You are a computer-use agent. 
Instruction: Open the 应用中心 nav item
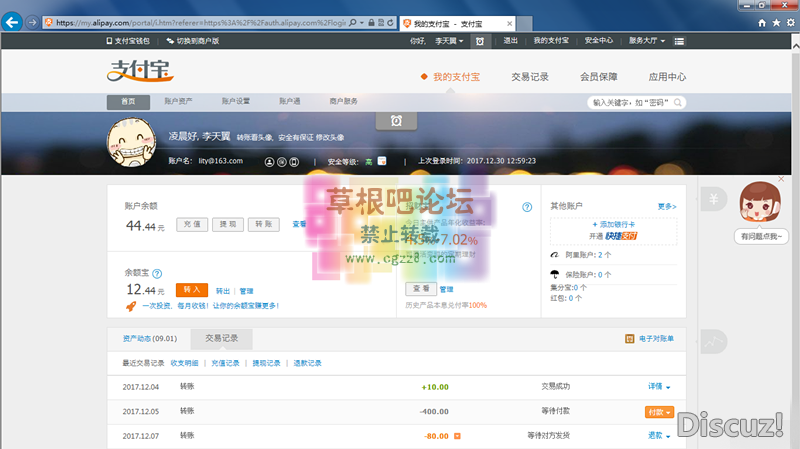[x=667, y=77]
